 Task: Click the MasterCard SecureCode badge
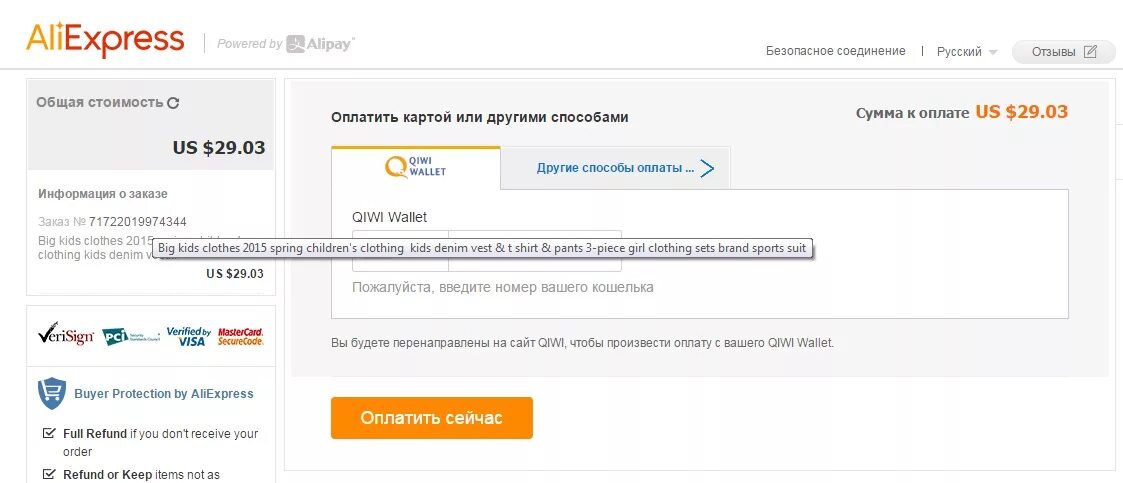[241, 336]
